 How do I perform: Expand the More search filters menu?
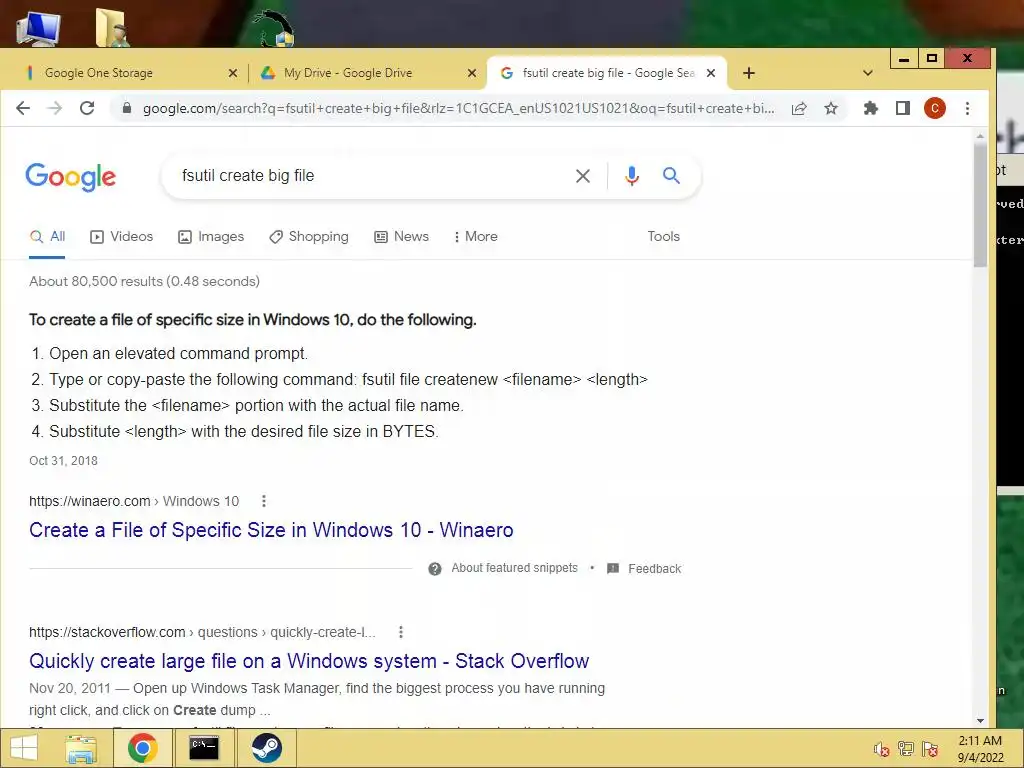click(x=475, y=236)
